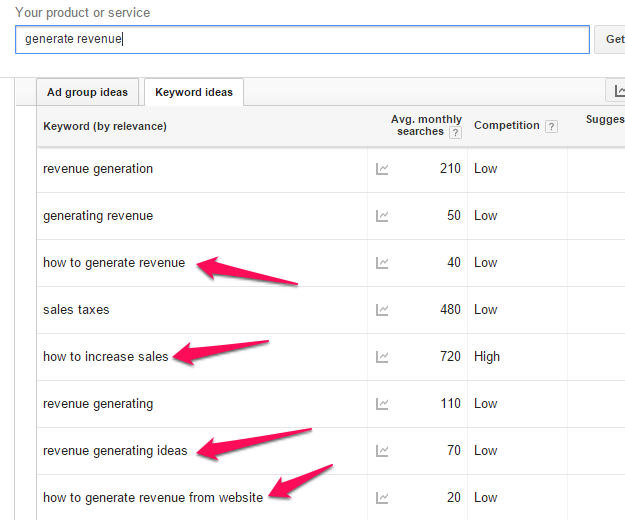Click the 110 monthly searches value
The width and height of the screenshot is (625, 520).
[x=451, y=404]
